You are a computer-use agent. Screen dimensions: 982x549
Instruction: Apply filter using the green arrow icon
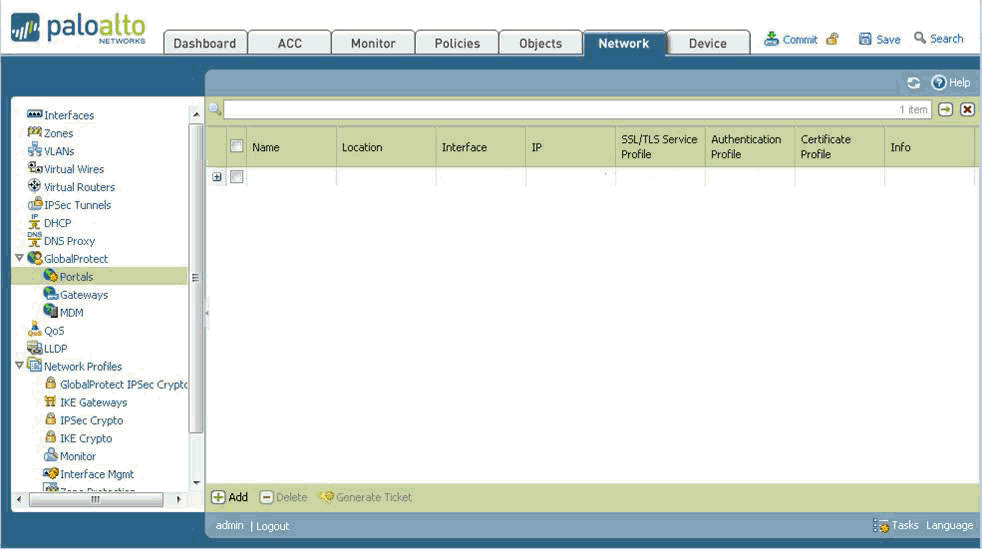pyautogui.click(x=945, y=109)
